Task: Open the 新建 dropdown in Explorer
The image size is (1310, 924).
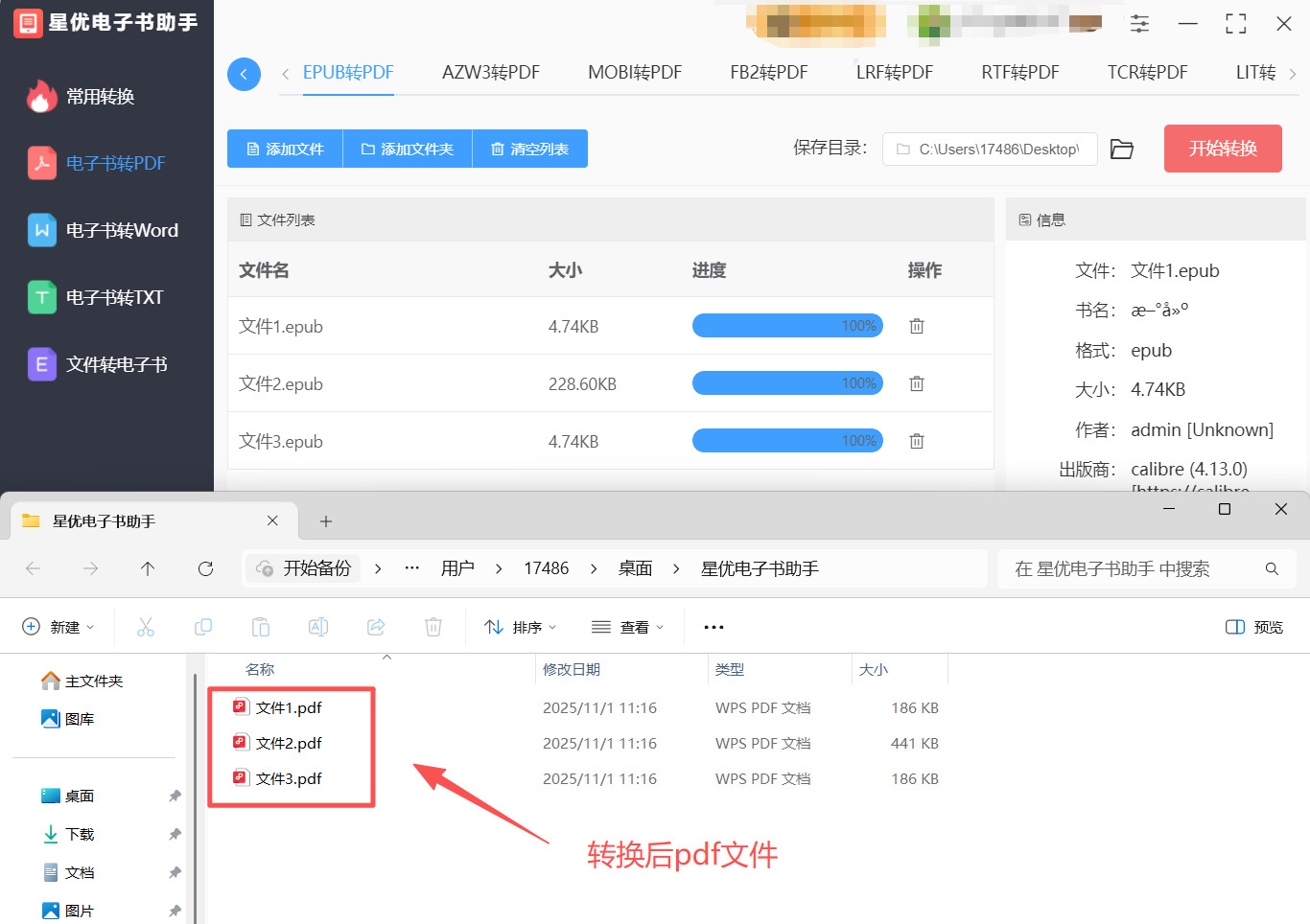Action: pos(58,627)
